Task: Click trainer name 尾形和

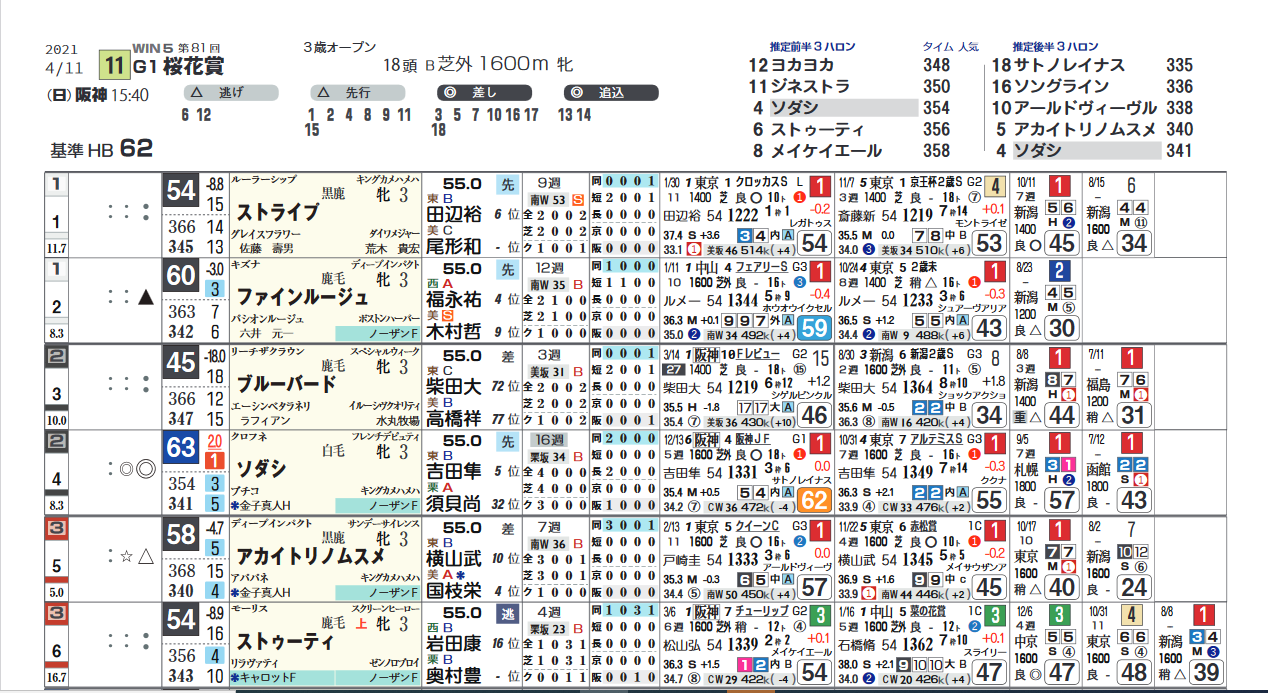Action: click(453, 246)
